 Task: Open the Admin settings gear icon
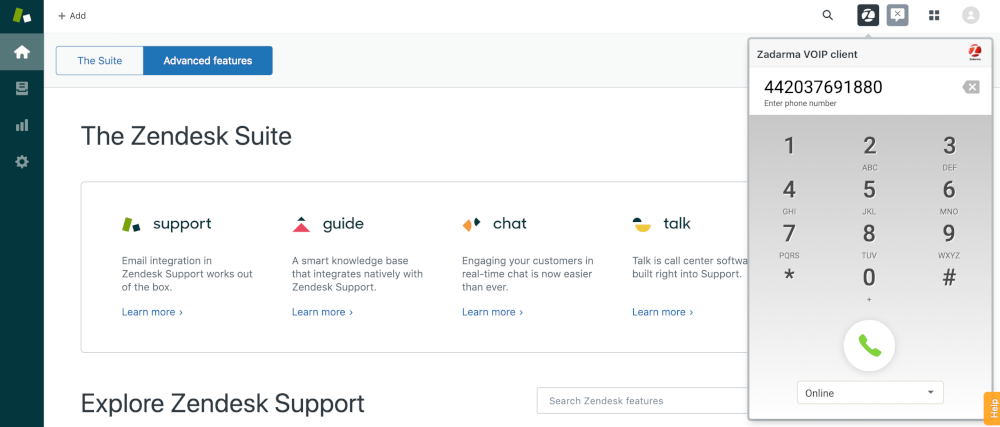pyautogui.click(x=21, y=161)
